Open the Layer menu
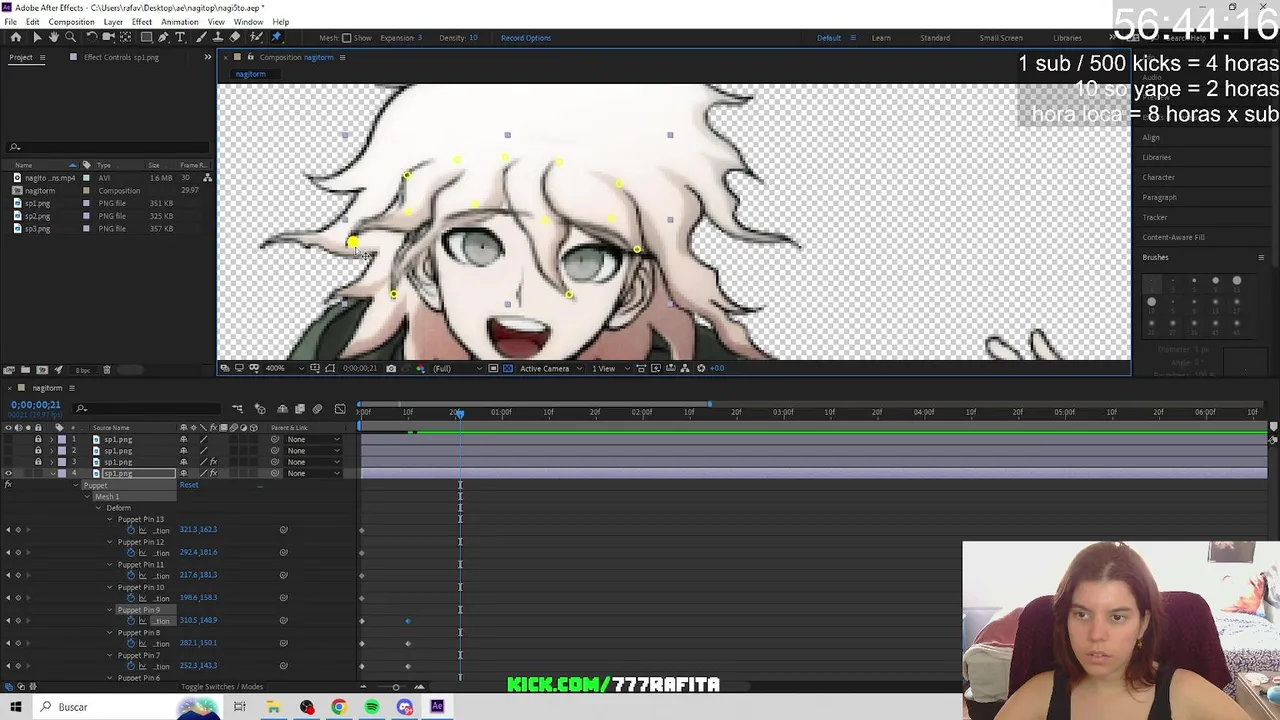The width and height of the screenshot is (1280, 720). 113,22
